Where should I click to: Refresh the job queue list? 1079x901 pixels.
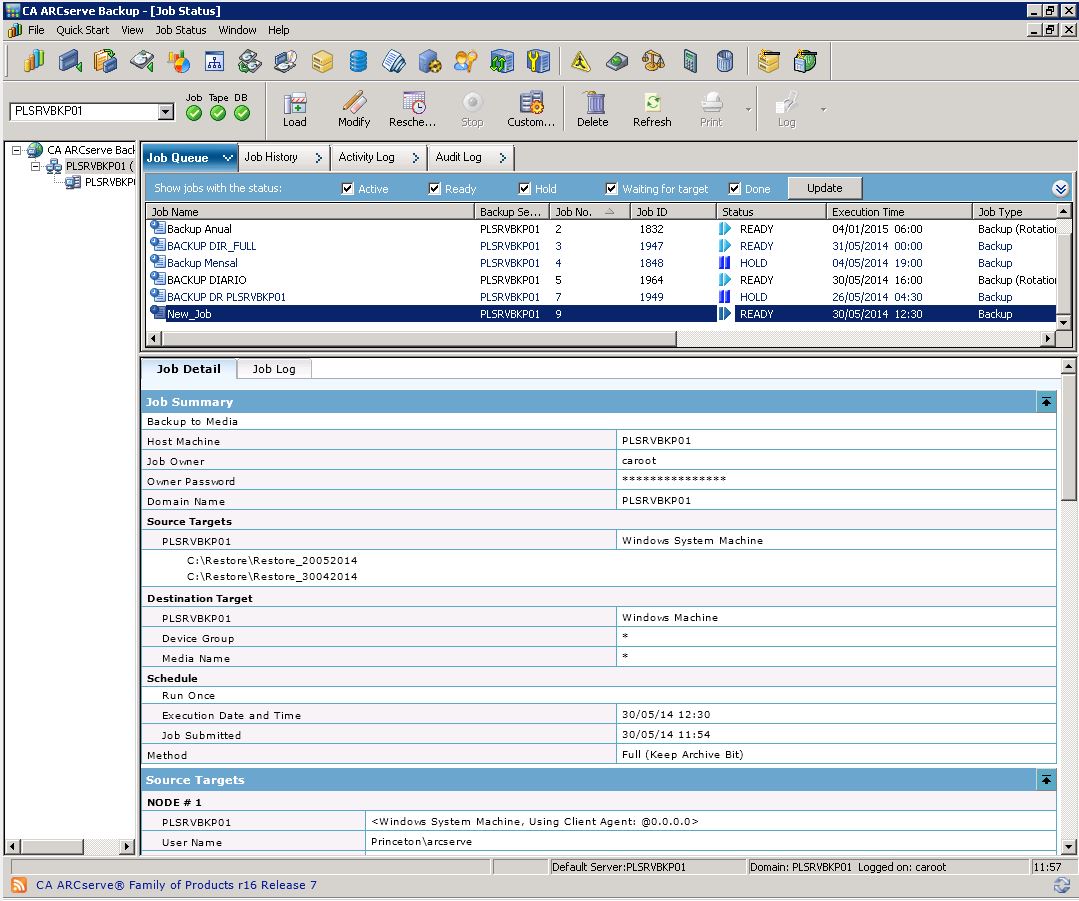pyautogui.click(x=652, y=109)
